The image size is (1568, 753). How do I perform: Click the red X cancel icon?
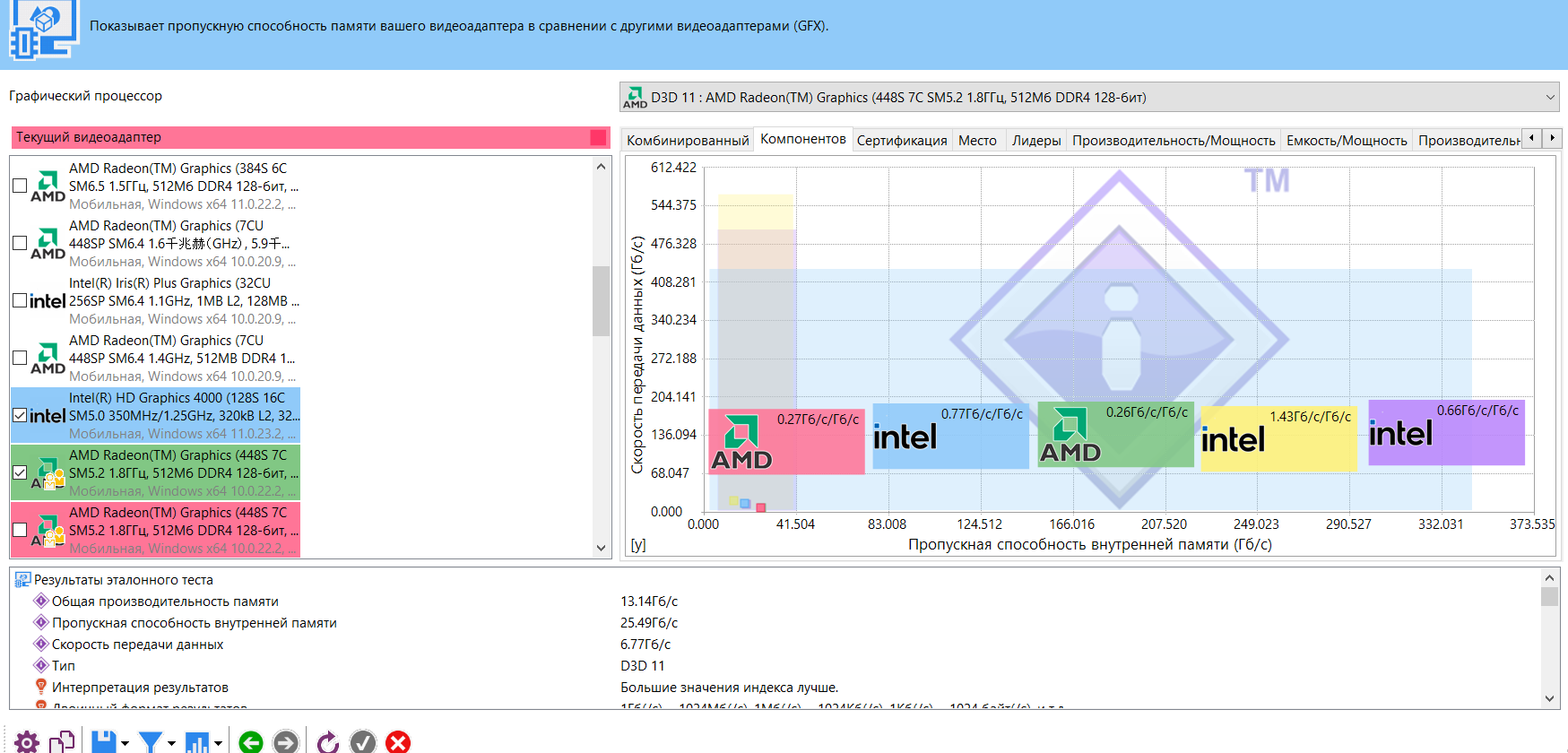(398, 742)
